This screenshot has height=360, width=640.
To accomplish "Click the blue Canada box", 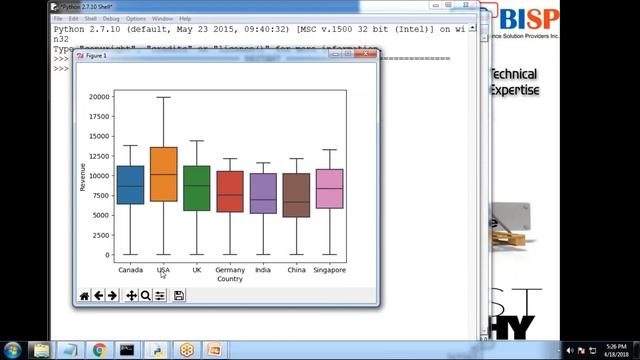I will pyautogui.click(x=130, y=185).
